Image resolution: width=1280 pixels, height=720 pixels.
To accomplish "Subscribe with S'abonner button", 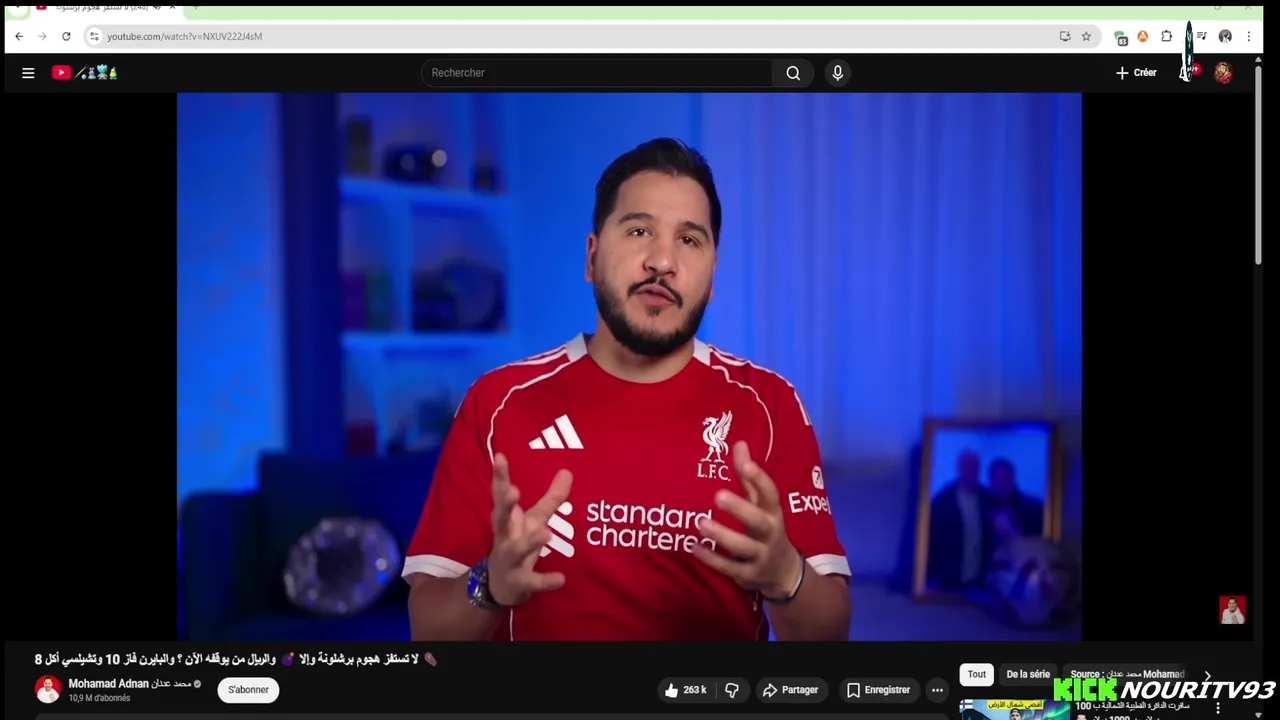I will [x=248, y=690].
